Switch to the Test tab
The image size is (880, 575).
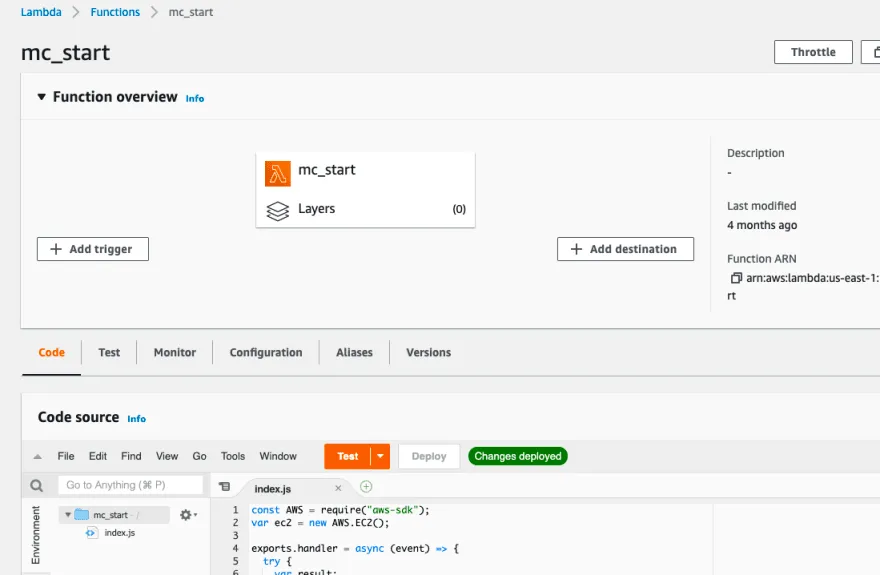109,352
